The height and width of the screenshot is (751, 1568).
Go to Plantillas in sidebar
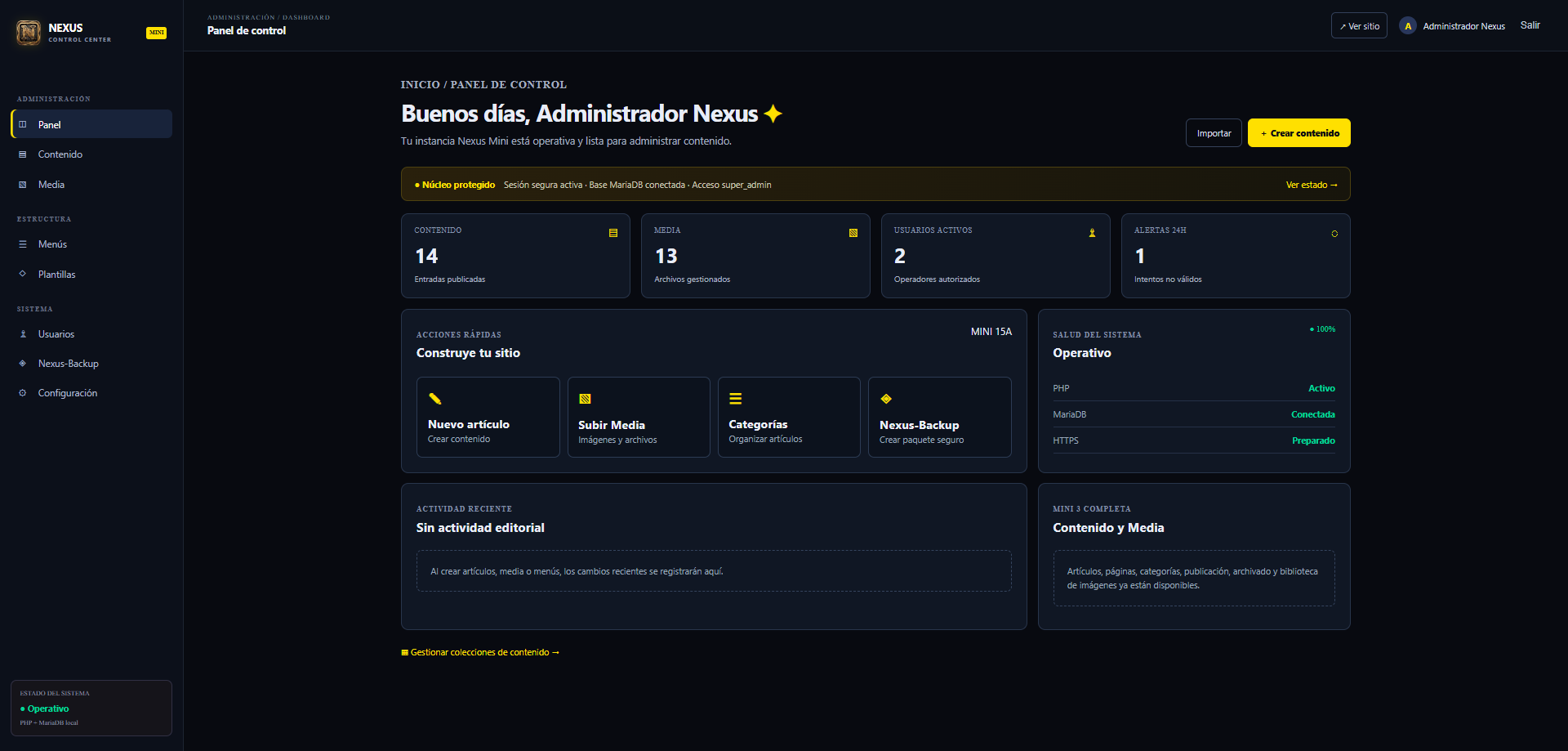pos(91,275)
